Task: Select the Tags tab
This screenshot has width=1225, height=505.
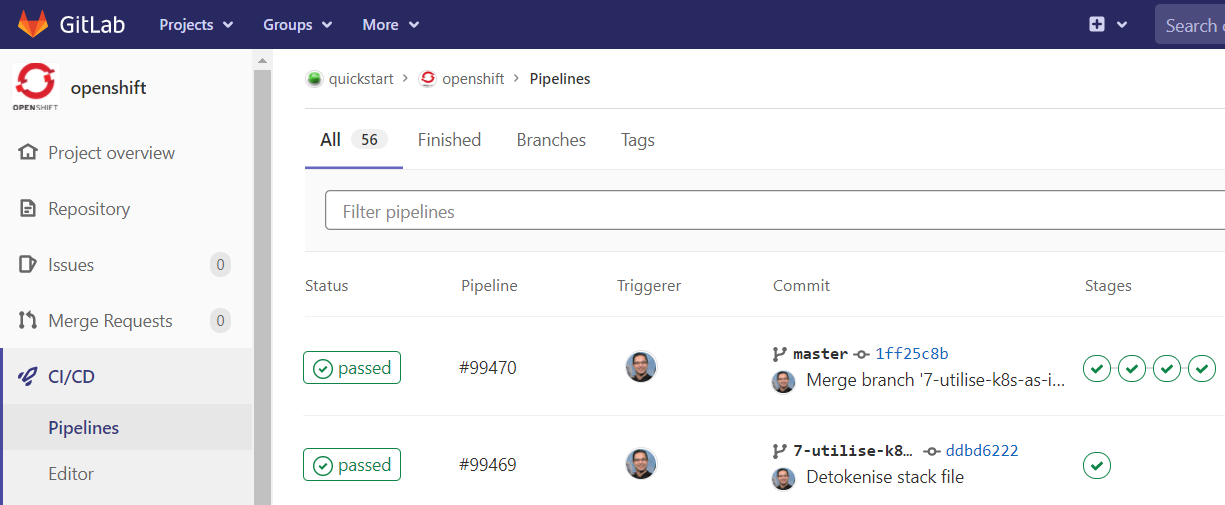Action: (x=637, y=140)
